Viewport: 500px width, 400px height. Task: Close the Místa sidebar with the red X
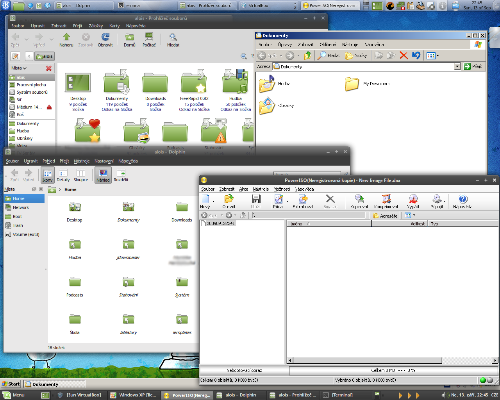(x=49, y=68)
